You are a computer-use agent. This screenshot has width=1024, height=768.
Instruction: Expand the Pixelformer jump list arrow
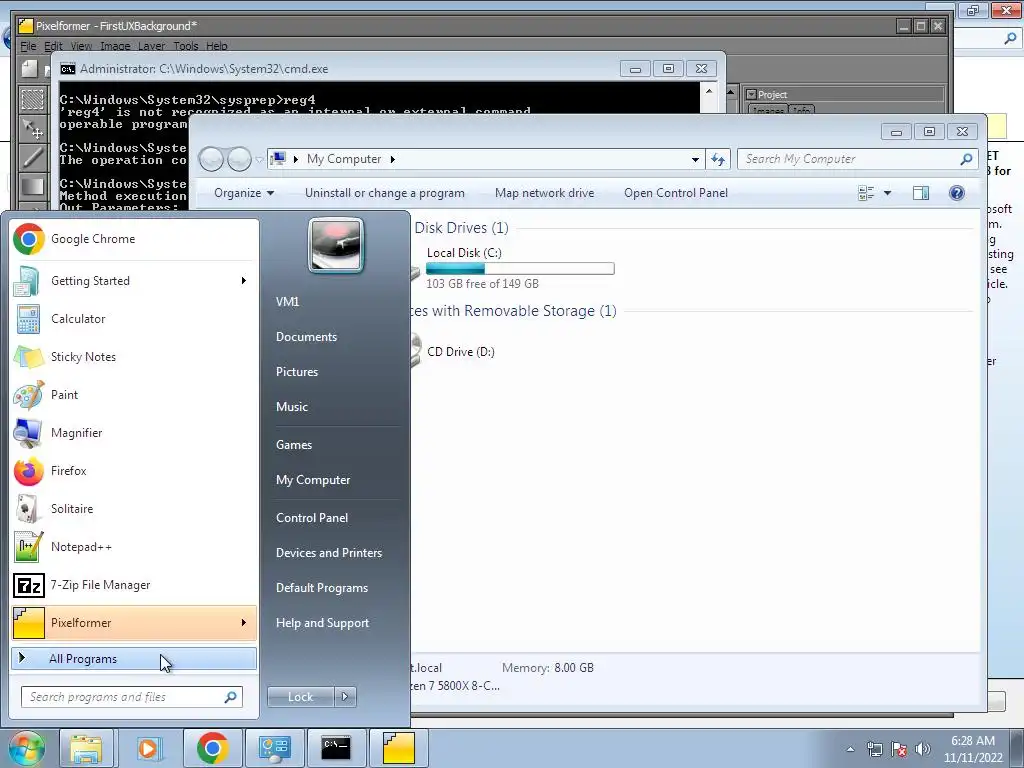[x=244, y=622]
